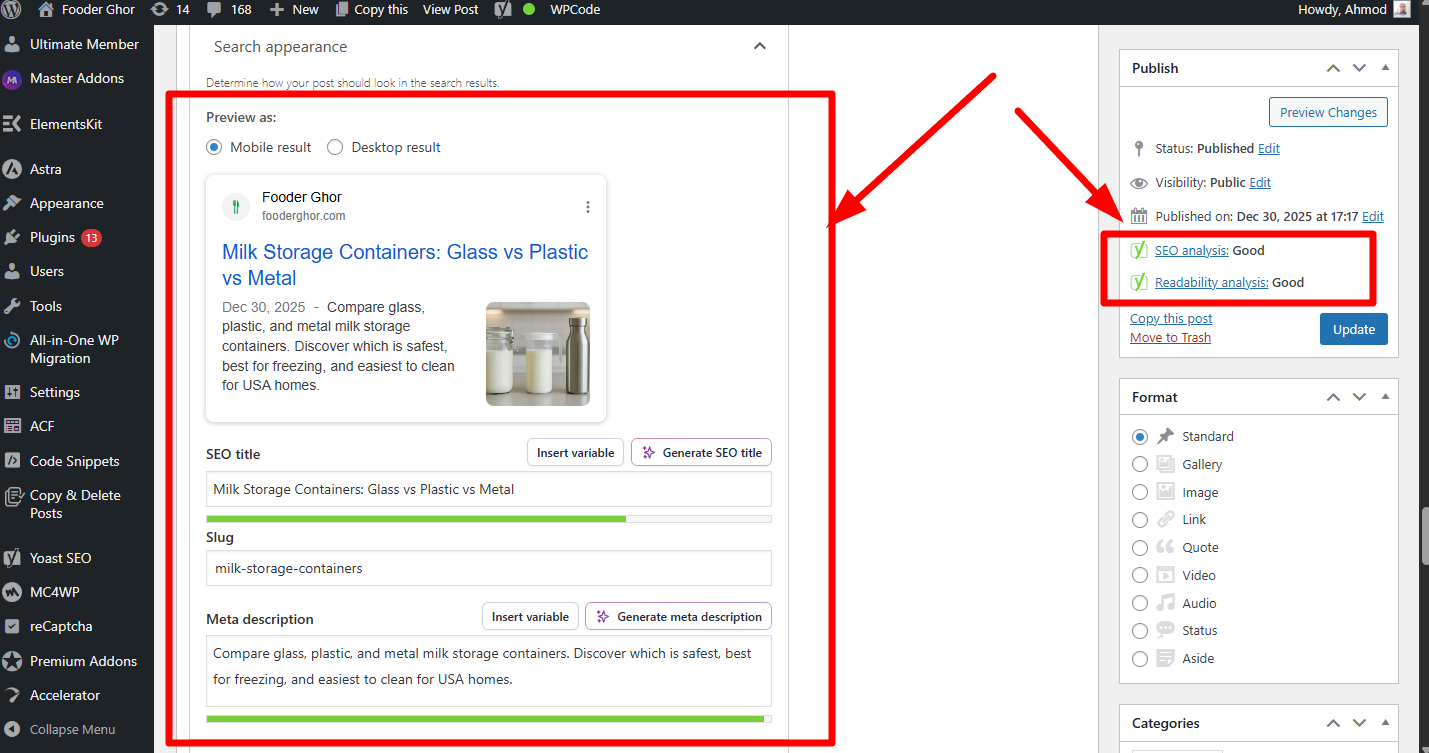Select the Gallery post format
1429x753 pixels.
[1140, 464]
